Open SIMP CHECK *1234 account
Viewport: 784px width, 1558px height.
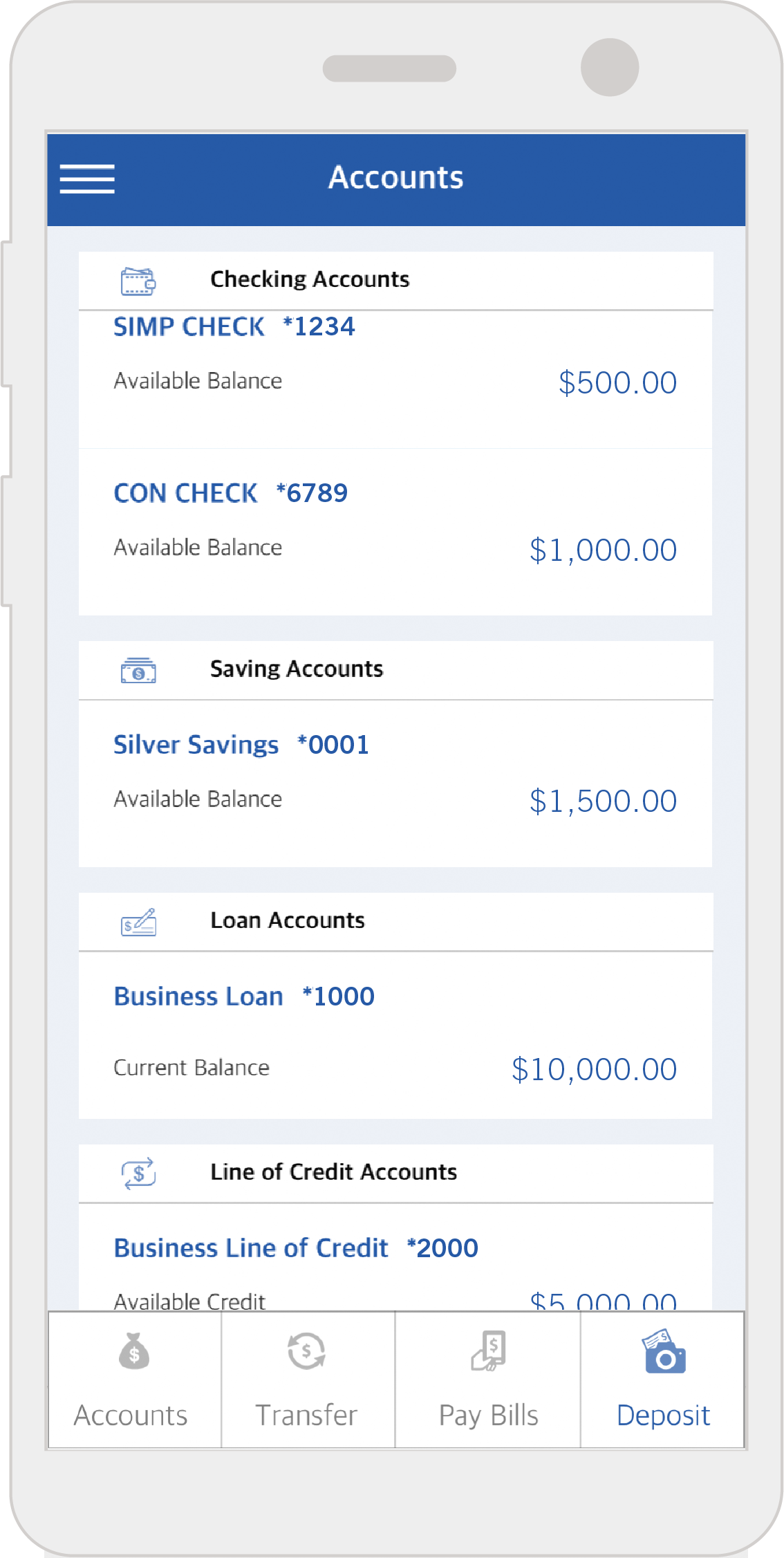[234, 327]
